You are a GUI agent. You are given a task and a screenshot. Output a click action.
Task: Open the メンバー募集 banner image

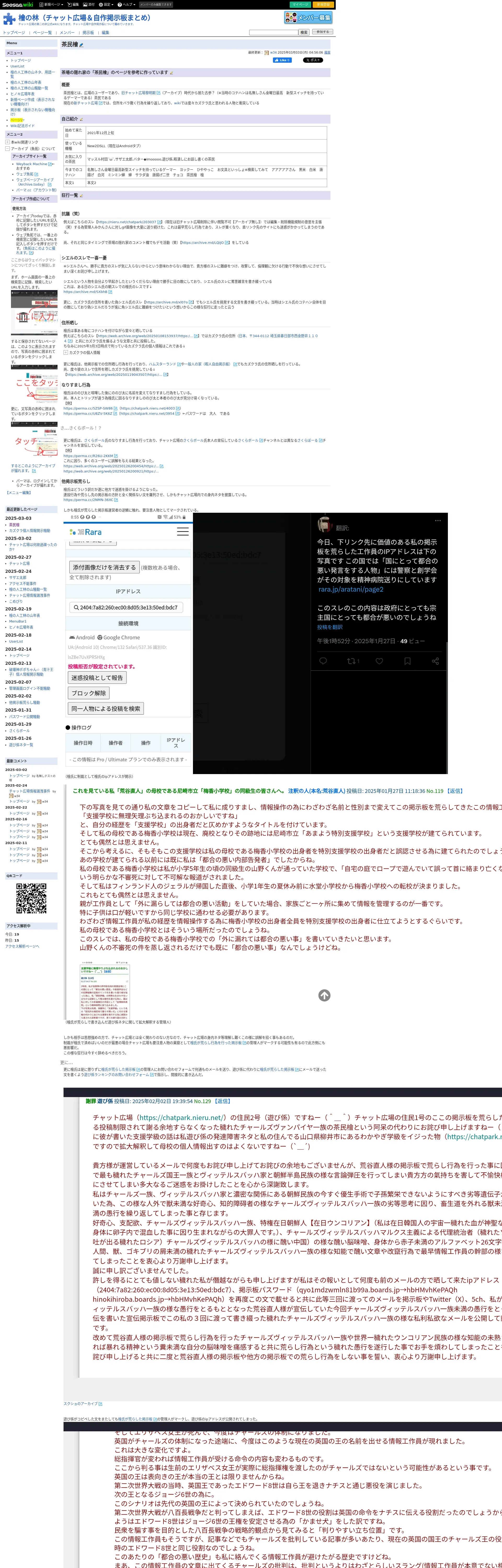click(x=308, y=18)
